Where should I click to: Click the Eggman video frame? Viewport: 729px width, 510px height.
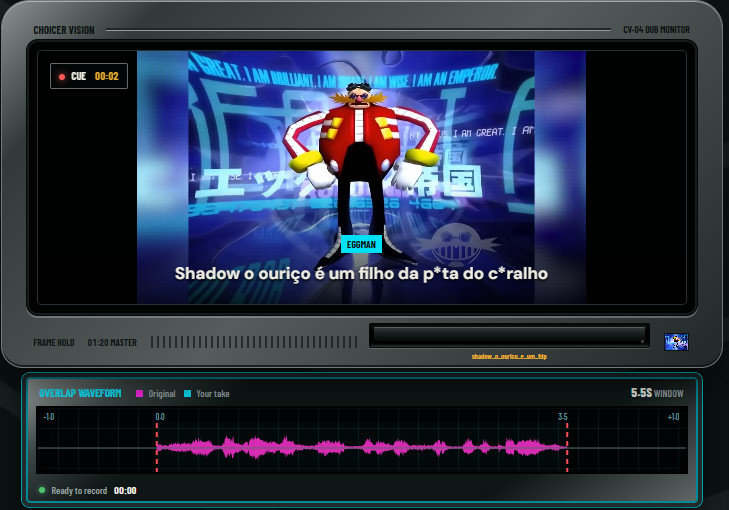click(361, 177)
